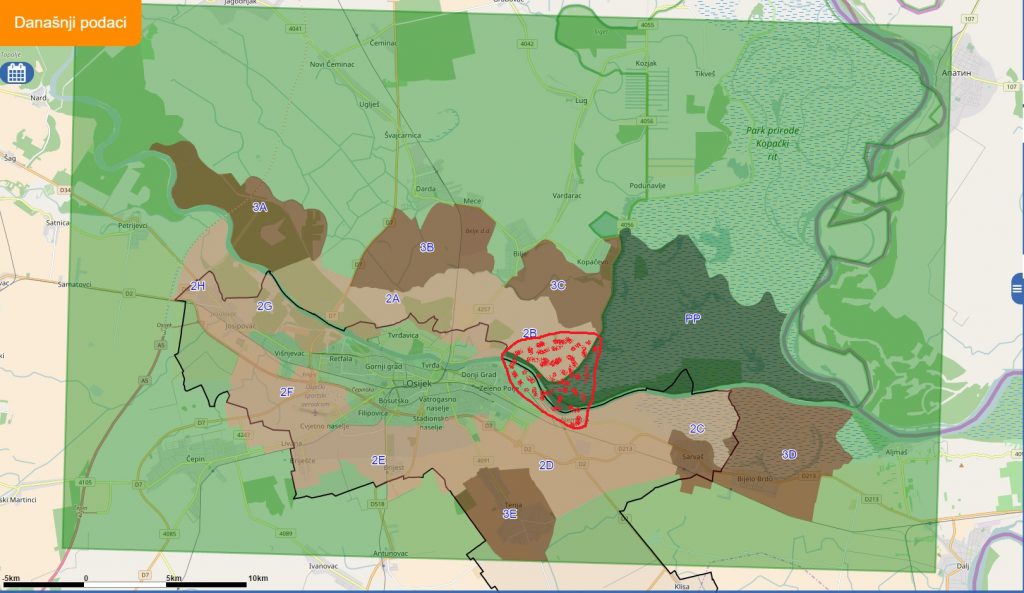
Task: Click the Darda place label
Action: pos(425,189)
